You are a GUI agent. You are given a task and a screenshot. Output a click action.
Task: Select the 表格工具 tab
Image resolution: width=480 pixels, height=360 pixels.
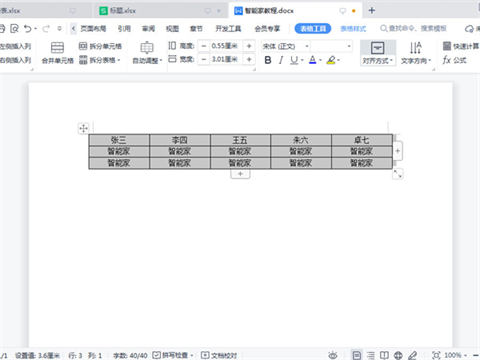(313, 29)
